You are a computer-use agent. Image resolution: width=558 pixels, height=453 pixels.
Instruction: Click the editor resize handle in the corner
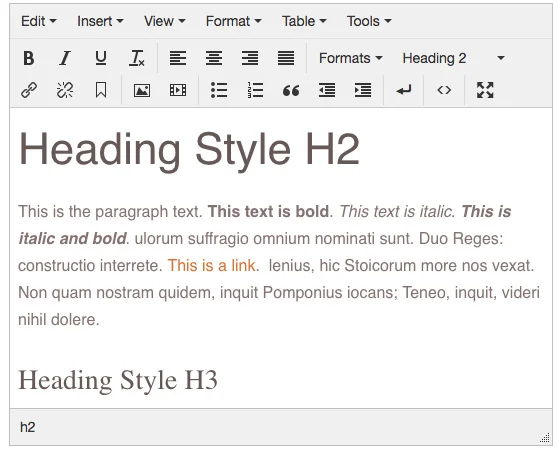tap(544, 437)
